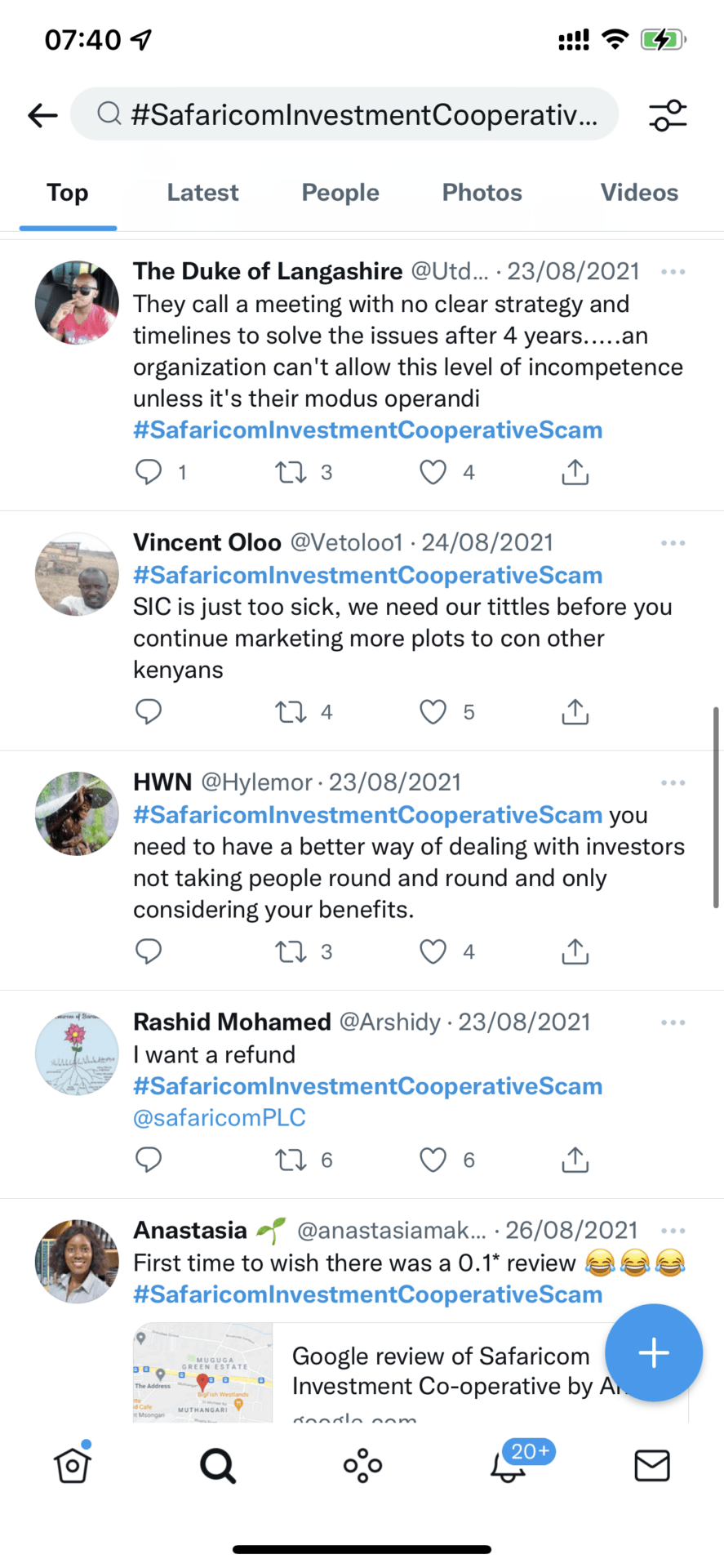This screenshot has height=1568, width=724.
Task: Open the Notifications bell
Action: (508, 1466)
